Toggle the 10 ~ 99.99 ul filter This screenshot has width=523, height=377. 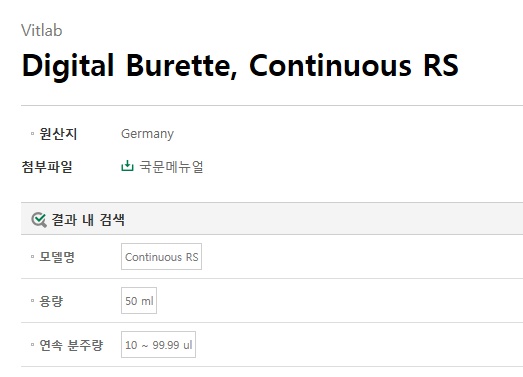[158, 345]
